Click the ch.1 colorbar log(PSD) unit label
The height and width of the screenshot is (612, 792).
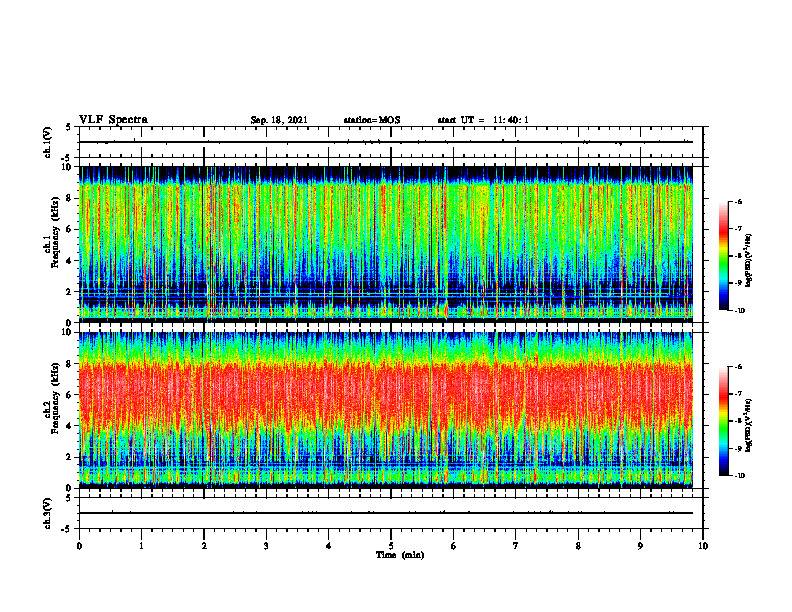pyautogui.click(x=749, y=261)
